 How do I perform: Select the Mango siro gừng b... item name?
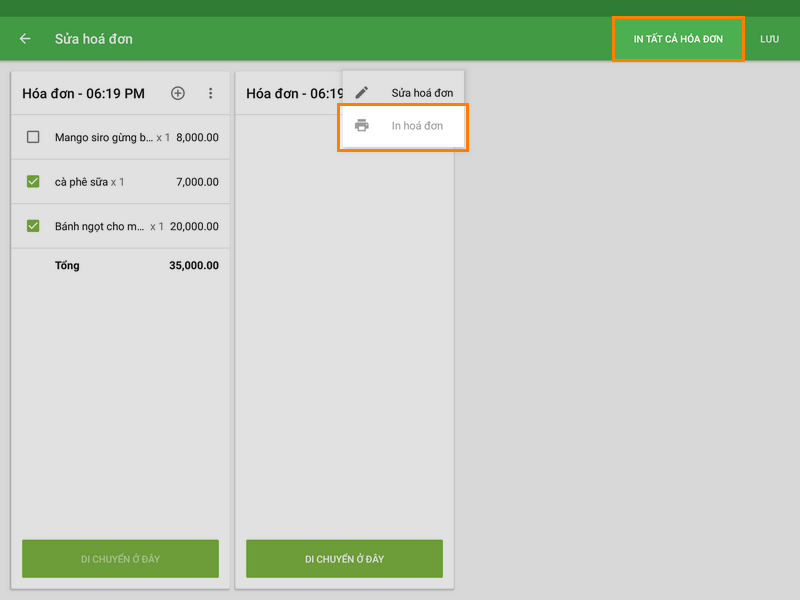104,137
